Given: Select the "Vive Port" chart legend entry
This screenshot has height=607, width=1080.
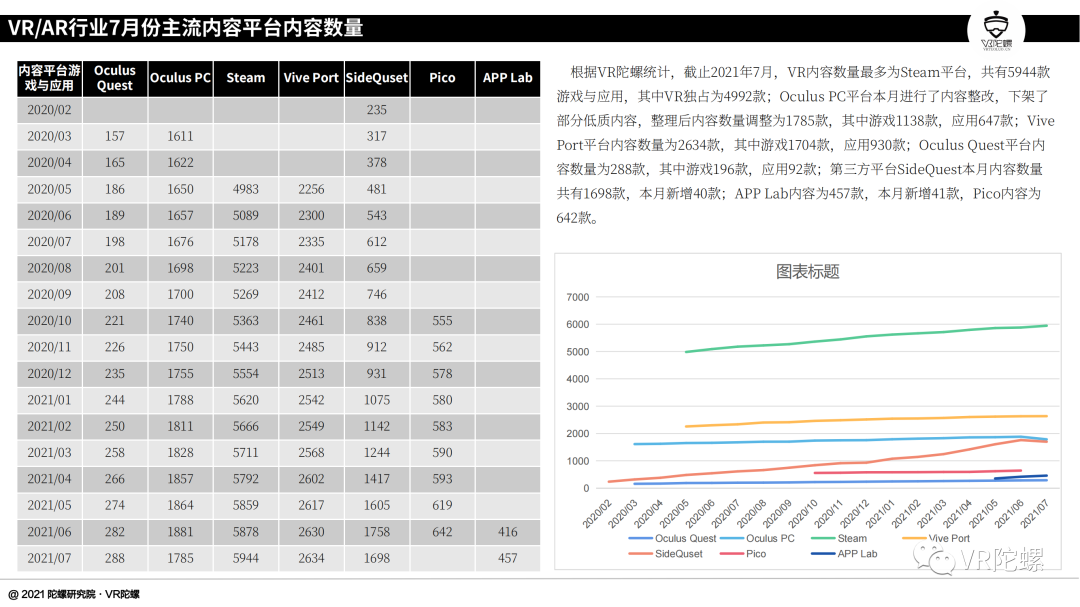Looking at the screenshot, I should pos(936,538).
